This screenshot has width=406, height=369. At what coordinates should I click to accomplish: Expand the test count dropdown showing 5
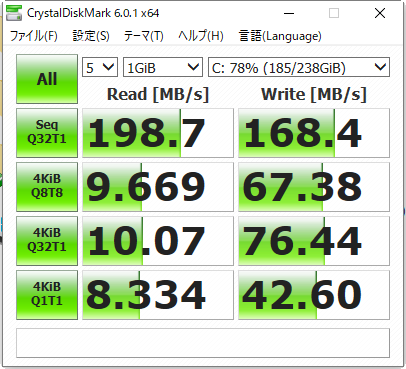coord(100,68)
